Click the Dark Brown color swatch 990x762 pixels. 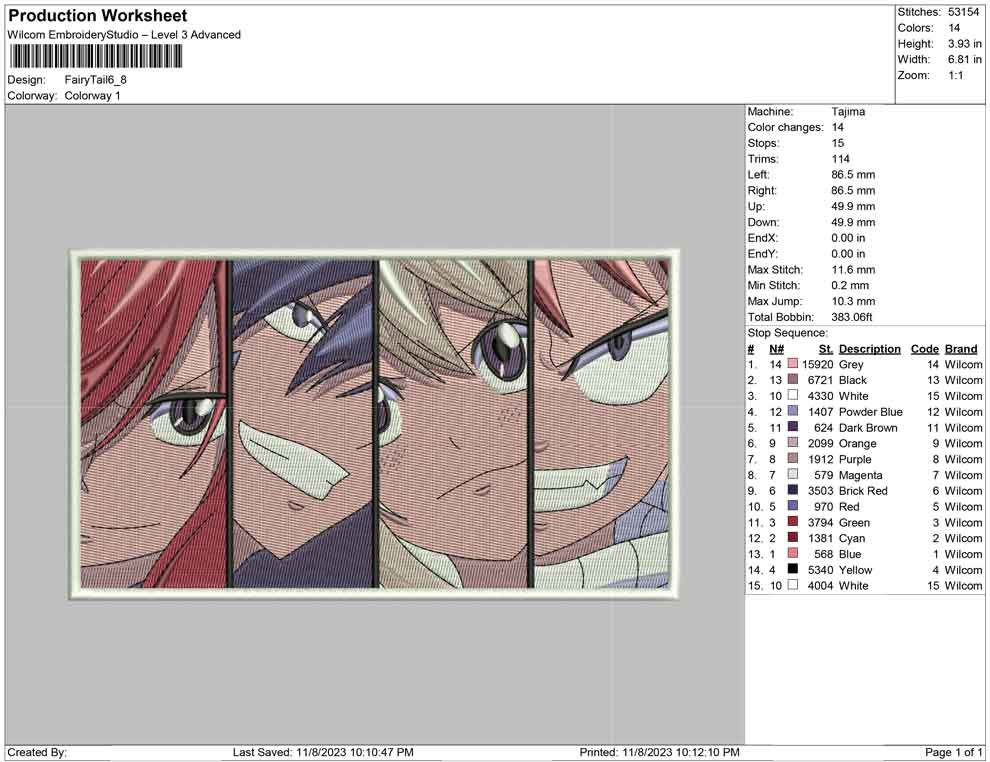point(792,427)
